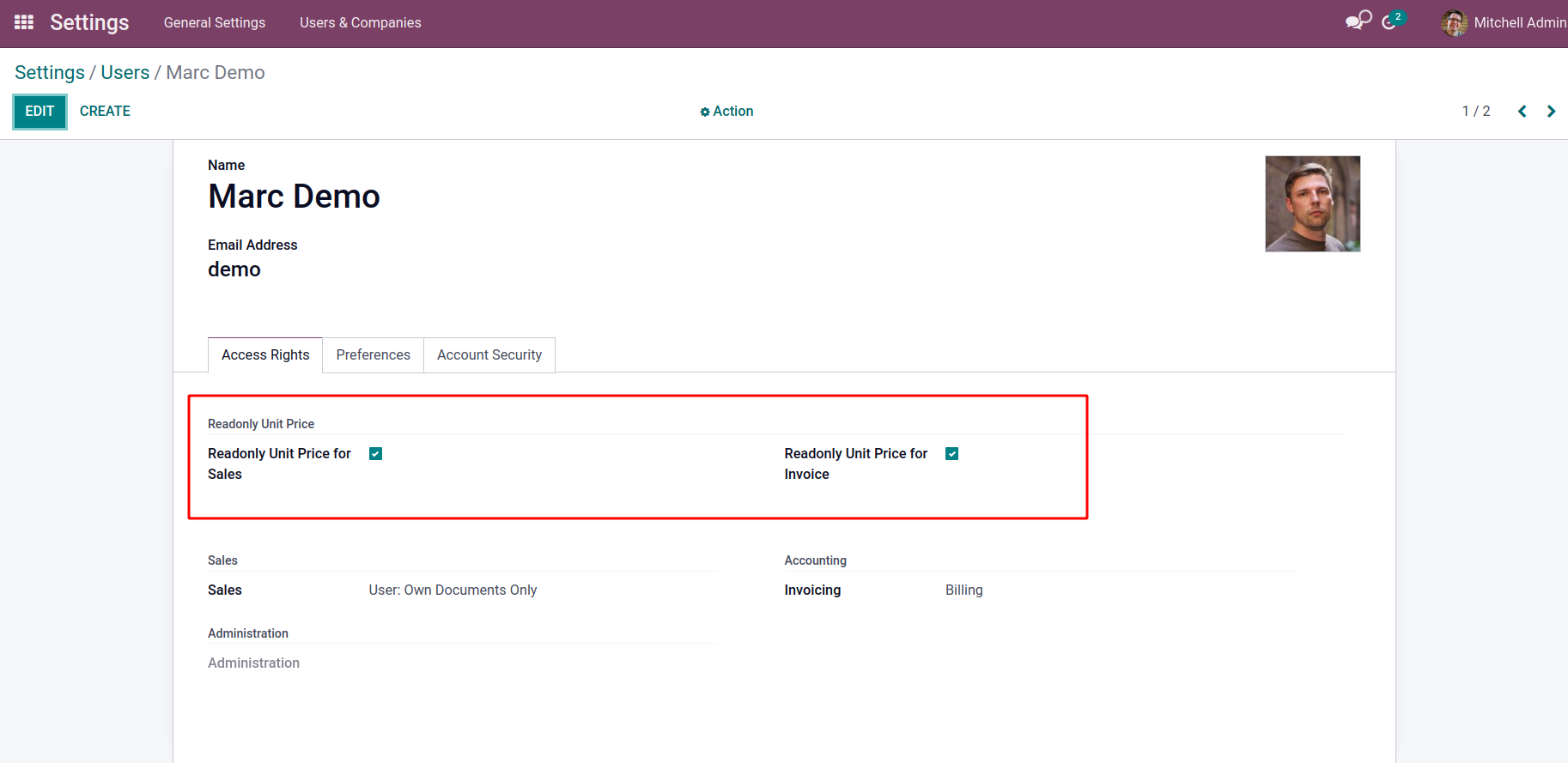
Task: Go to previous user record arrow
Action: (x=1522, y=112)
